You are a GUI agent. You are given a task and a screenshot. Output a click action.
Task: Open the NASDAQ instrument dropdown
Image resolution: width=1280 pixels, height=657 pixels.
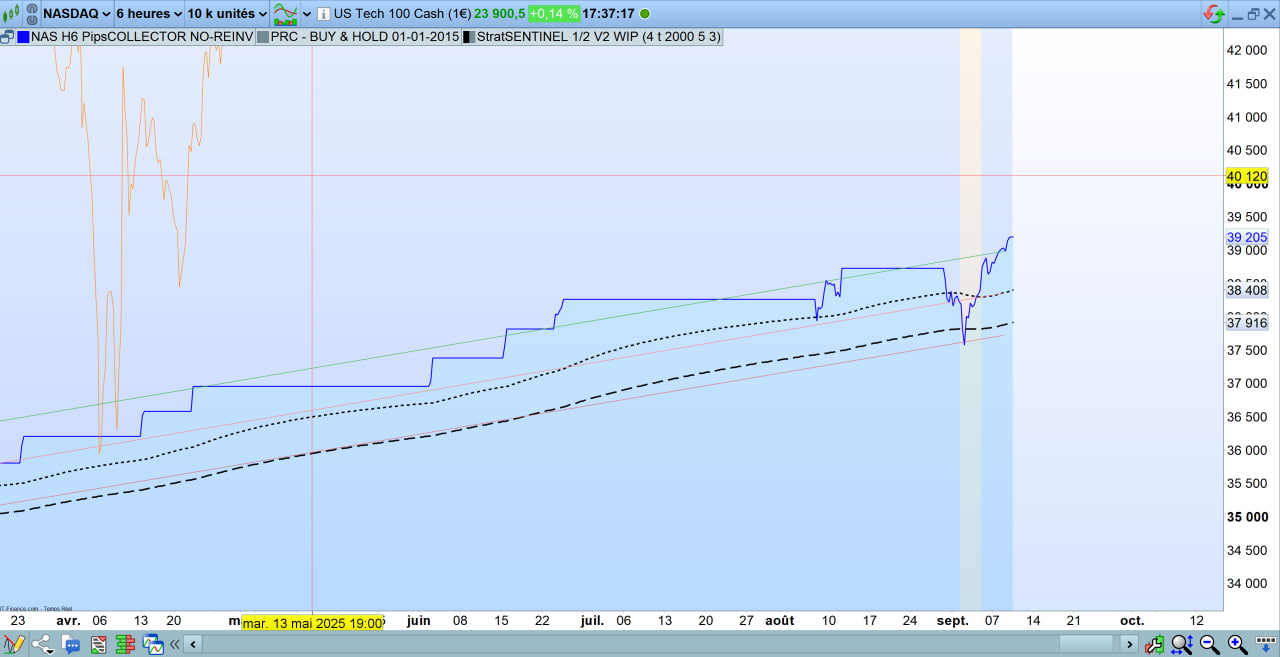pos(76,14)
